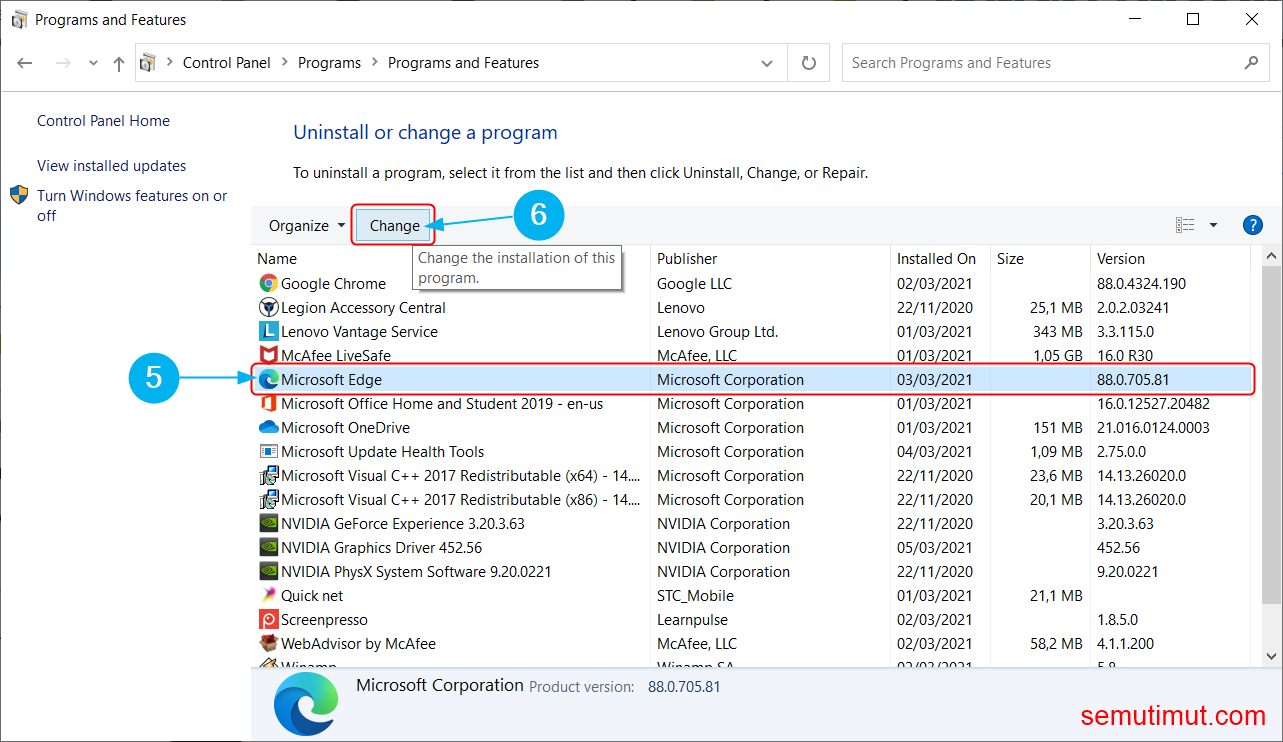1283x742 pixels.
Task: Click NVIDIA Graphics Driver date 05/03/2021
Action: 935,548
